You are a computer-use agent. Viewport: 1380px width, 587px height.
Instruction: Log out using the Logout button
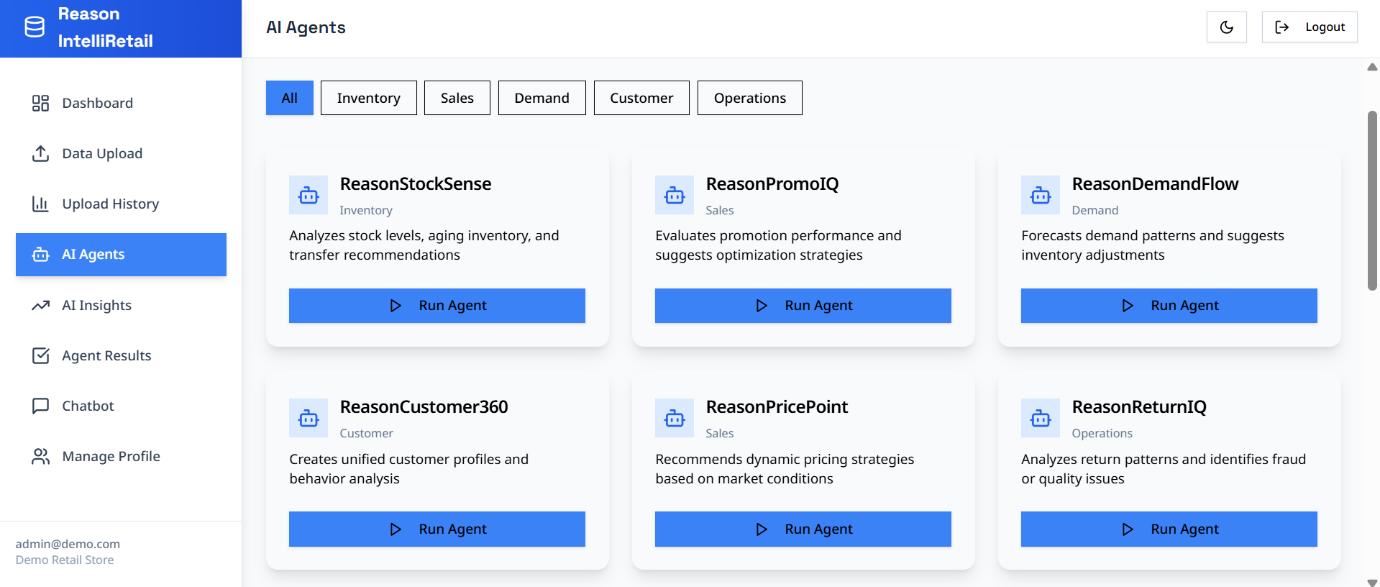[x=1309, y=27]
